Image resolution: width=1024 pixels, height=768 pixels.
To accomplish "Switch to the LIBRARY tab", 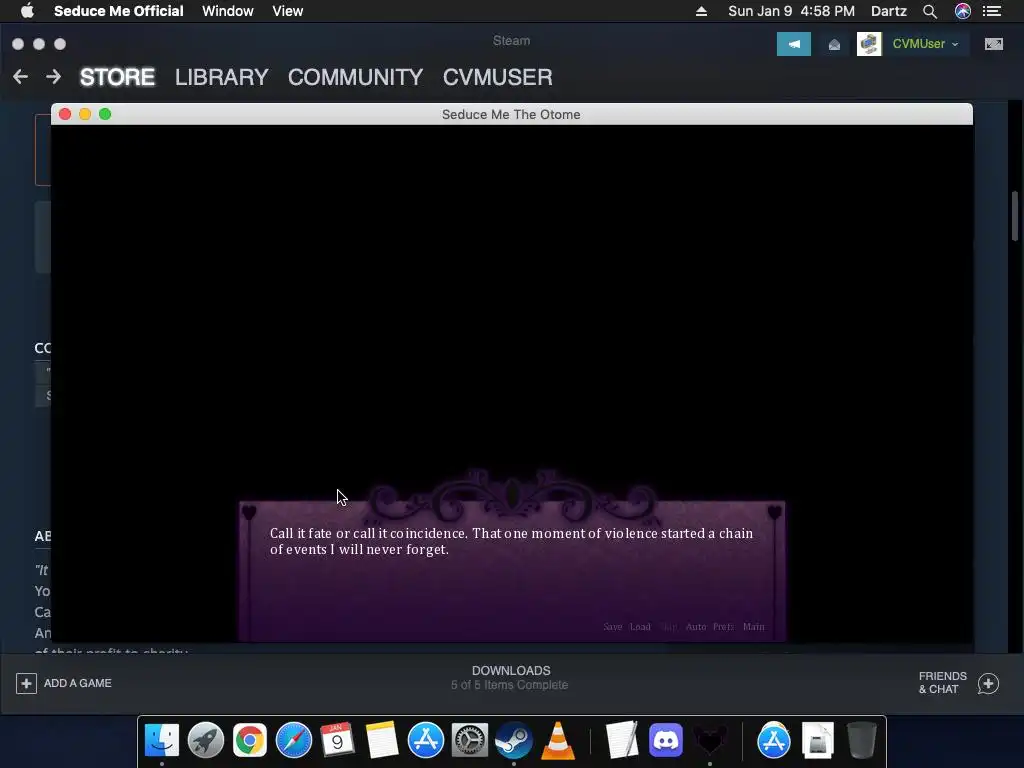I will 221,77.
